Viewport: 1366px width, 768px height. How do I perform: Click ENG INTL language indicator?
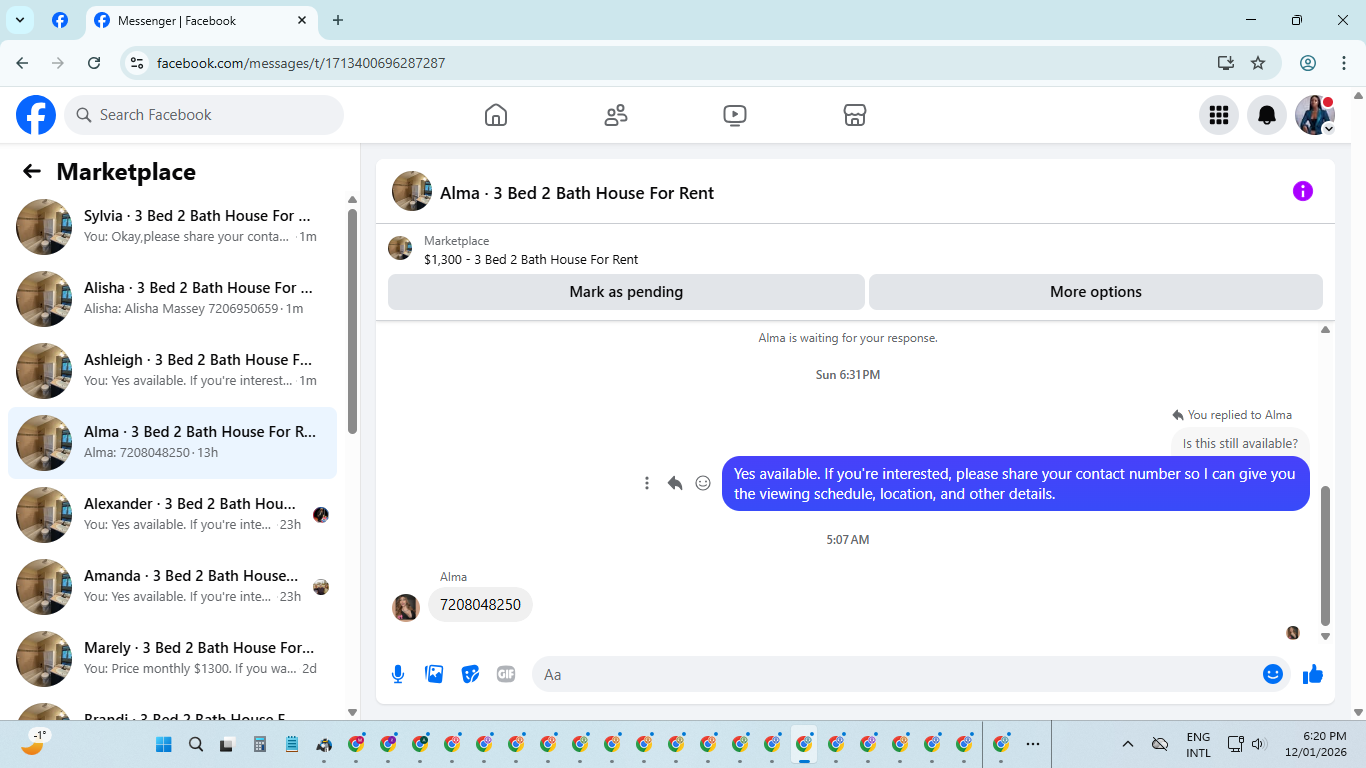[1198, 744]
